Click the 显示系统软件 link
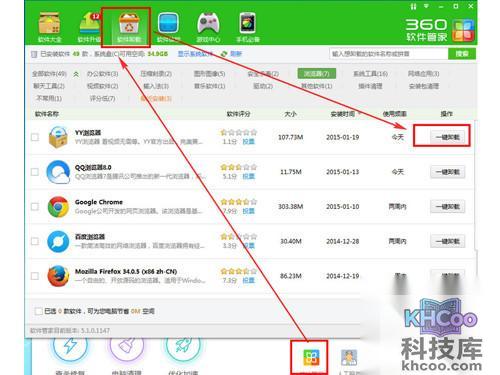The image size is (500, 375). coord(195,54)
